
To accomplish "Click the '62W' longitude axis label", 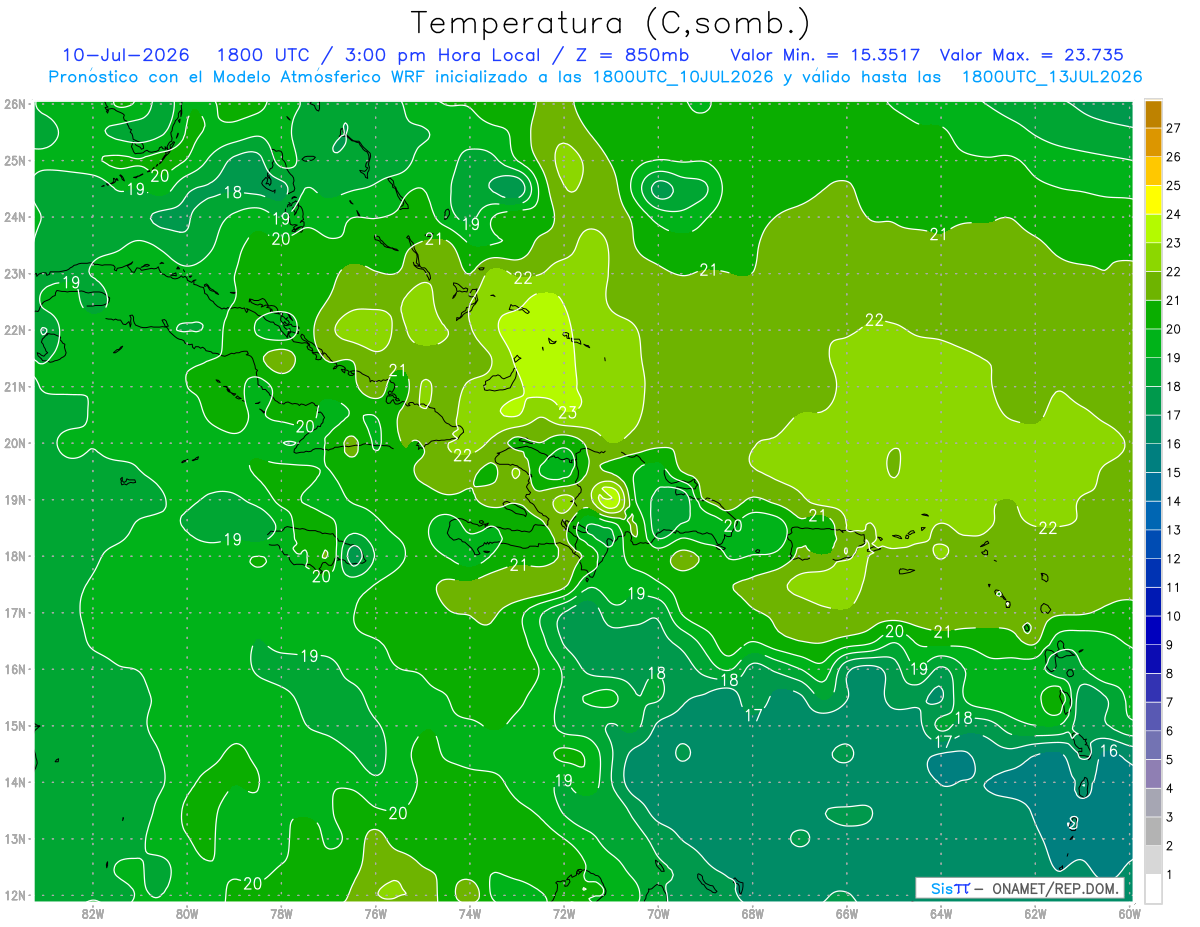I will pos(1035,912).
